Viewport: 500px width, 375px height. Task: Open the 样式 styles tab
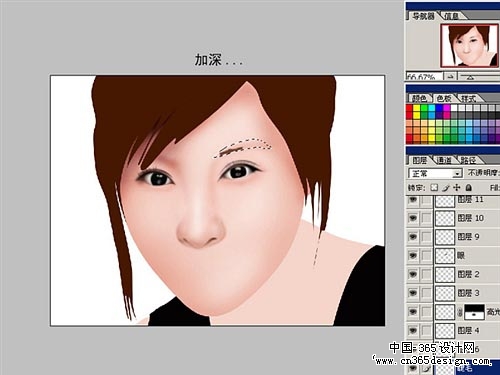click(468, 98)
